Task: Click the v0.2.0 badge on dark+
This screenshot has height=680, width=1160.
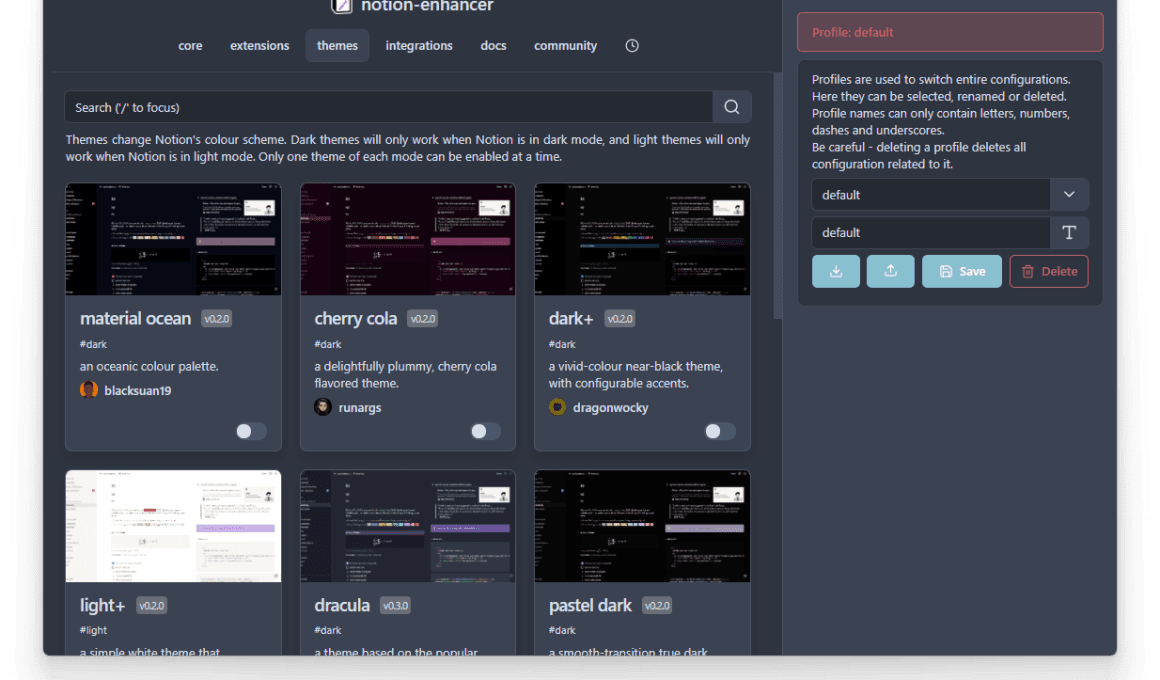Action: click(x=620, y=319)
